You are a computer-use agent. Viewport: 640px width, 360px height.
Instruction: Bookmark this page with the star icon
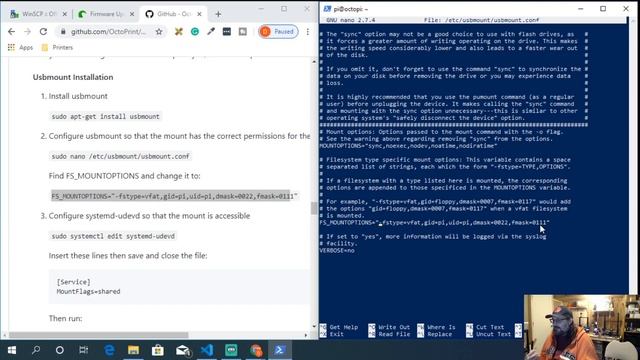(159, 31)
